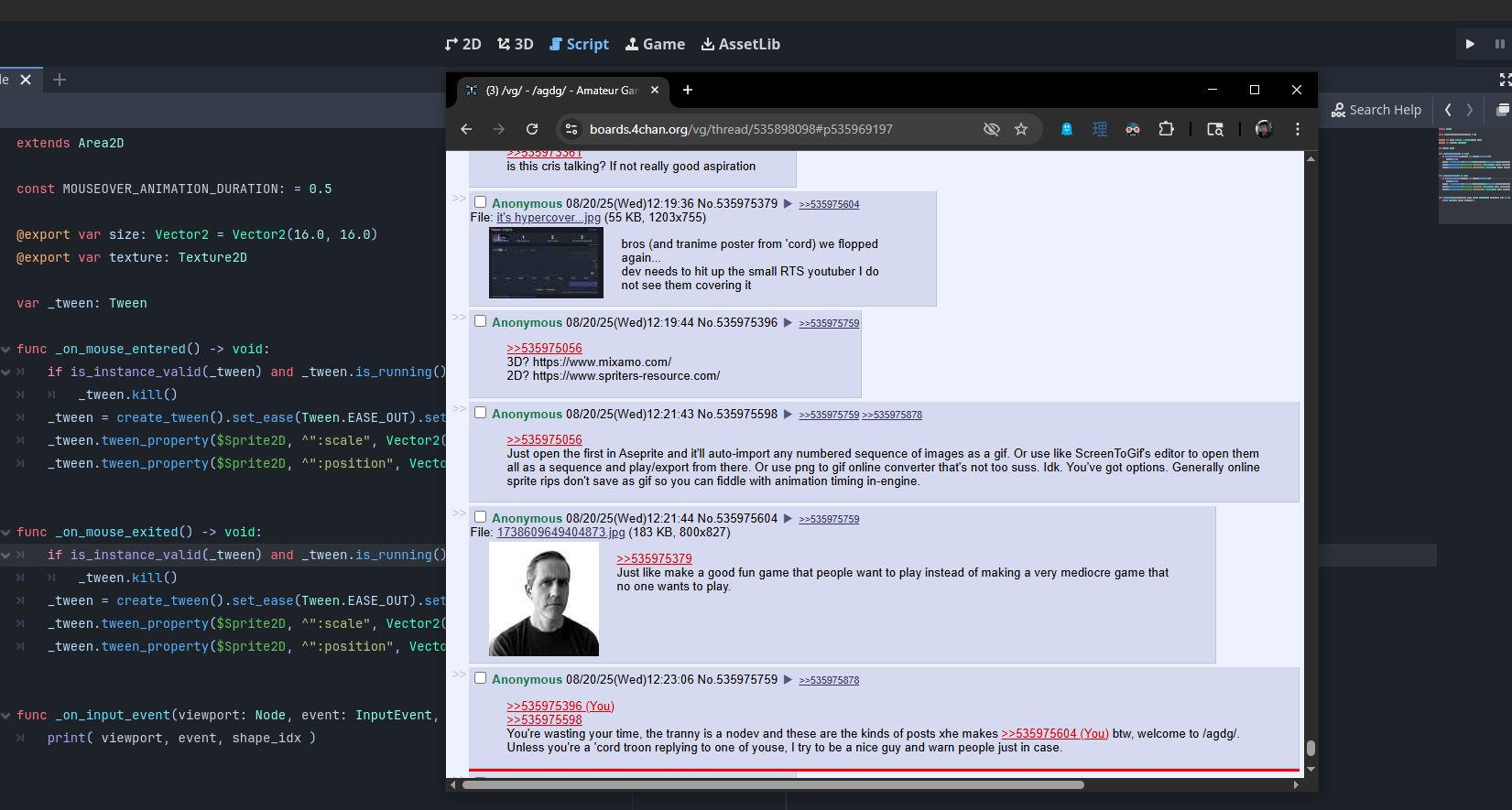This screenshot has height=810, width=1512.
Task: Open post menu arrow for No.535975759
Action: coord(788,679)
